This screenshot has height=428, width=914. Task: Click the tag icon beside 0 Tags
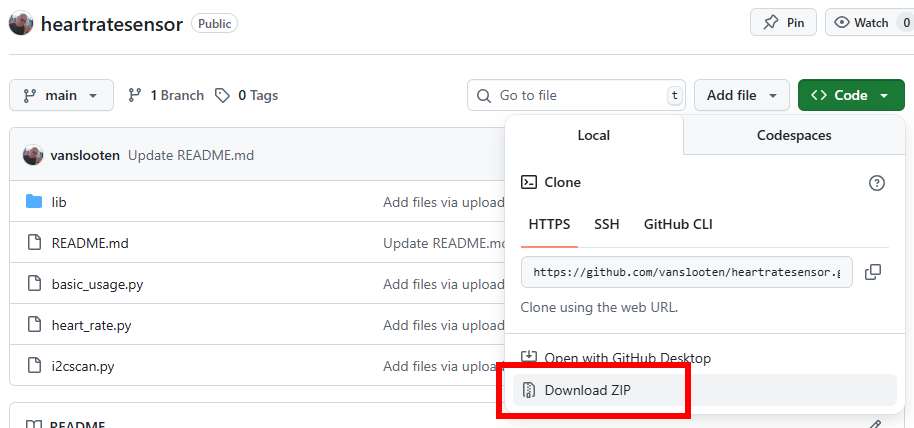222,95
